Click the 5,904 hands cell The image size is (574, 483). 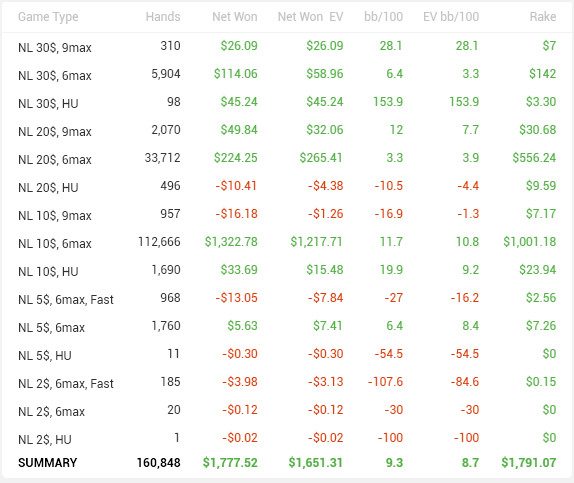click(166, 74)
